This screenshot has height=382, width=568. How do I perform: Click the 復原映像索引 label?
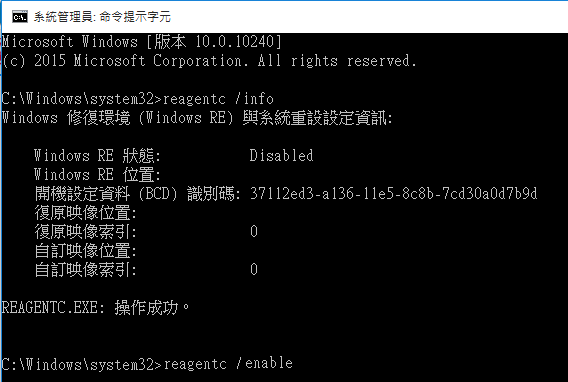coord(85,232)
